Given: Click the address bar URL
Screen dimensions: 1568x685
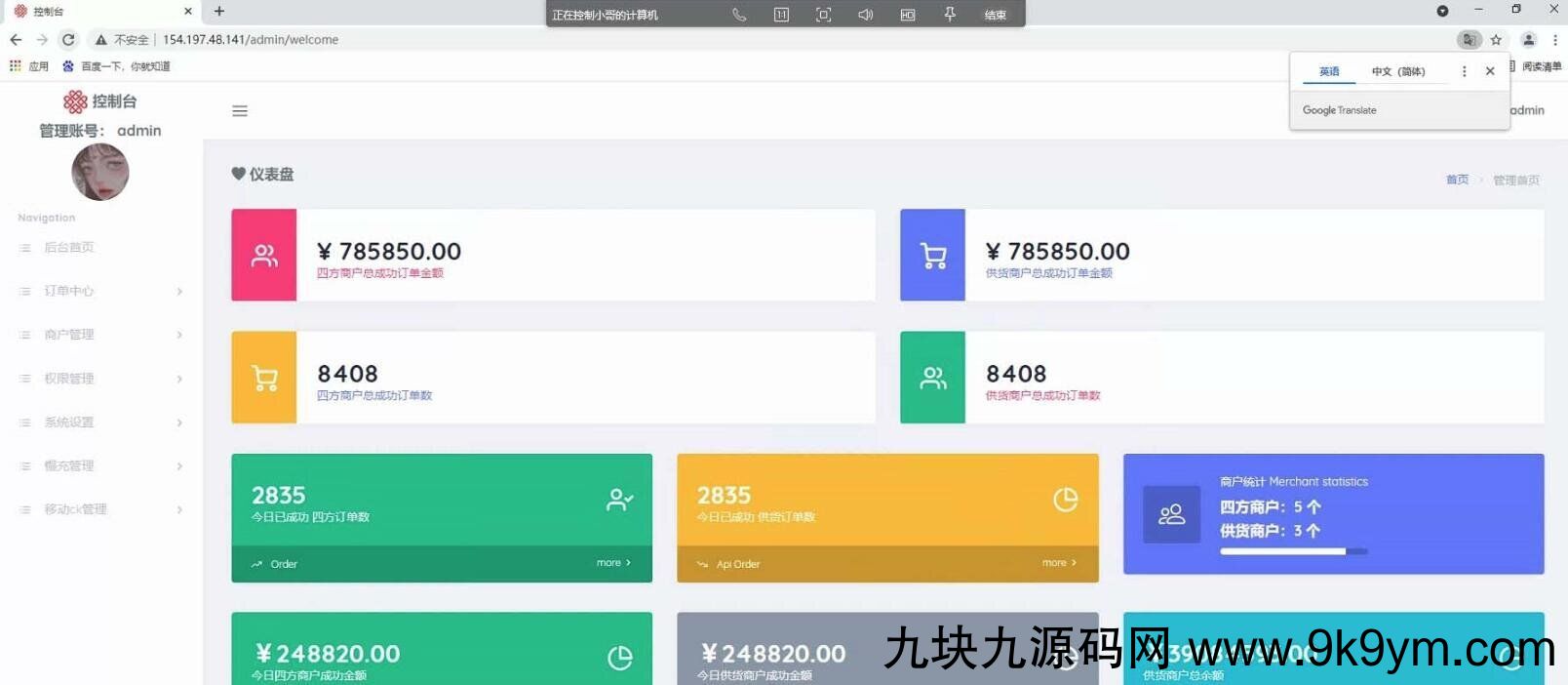Looking at the screenshot, I should pyautogui.click(x=251, y=40).
